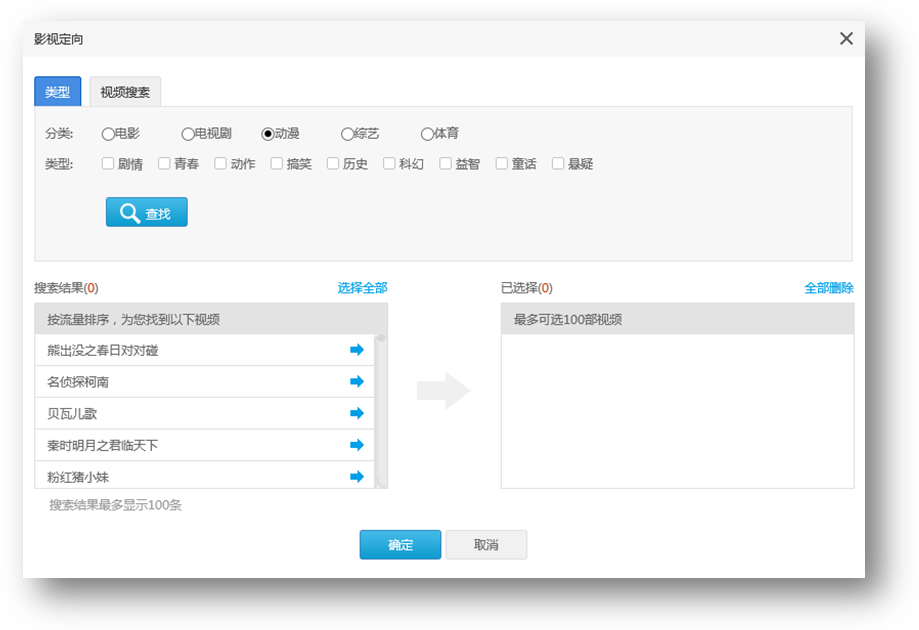
Task: Click the 选择全部 link
Action: click(x=362, y=288)
